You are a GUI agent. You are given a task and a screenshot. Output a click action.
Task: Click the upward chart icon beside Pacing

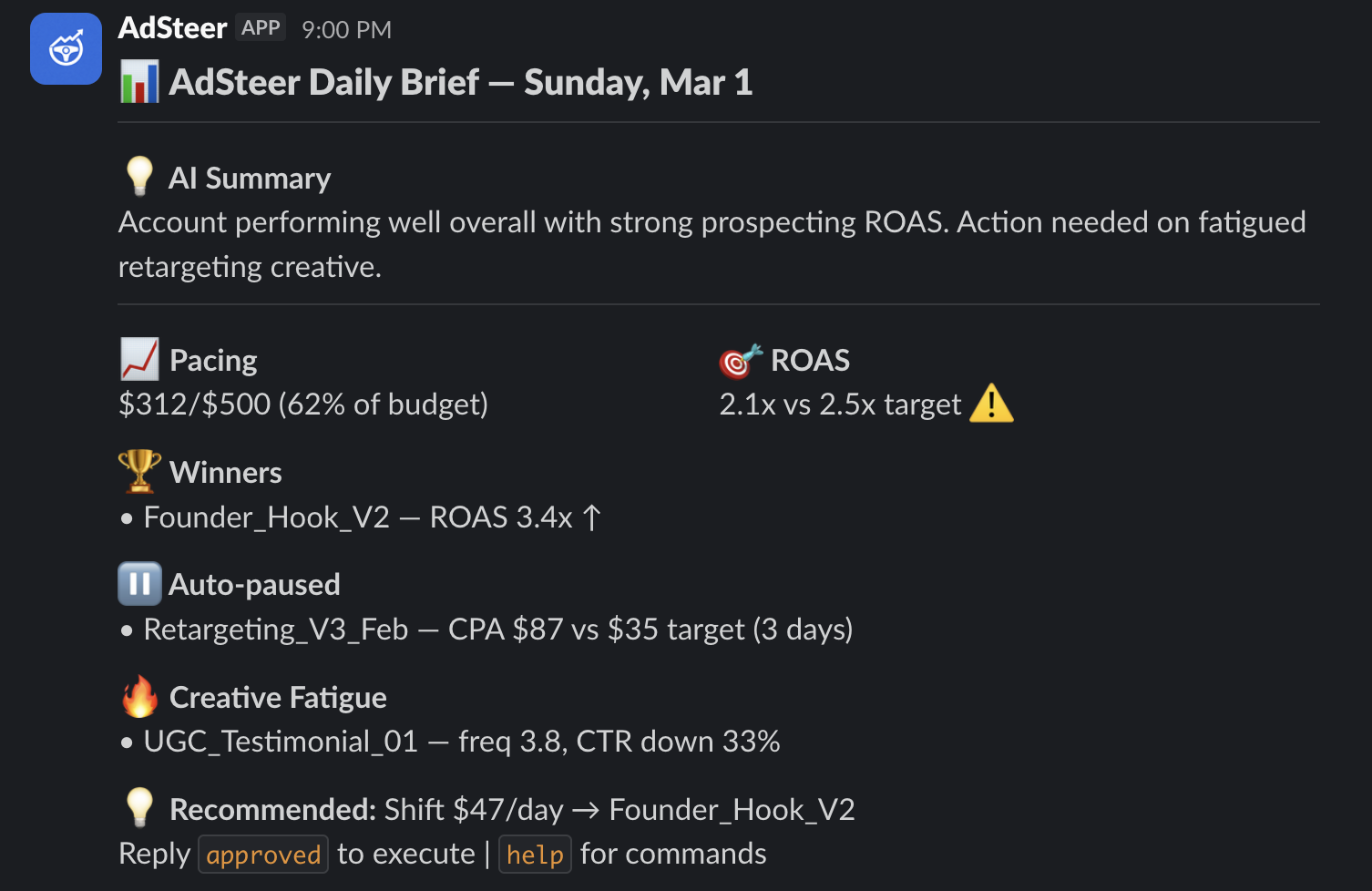pyautogui.click(x=138, y=359)
